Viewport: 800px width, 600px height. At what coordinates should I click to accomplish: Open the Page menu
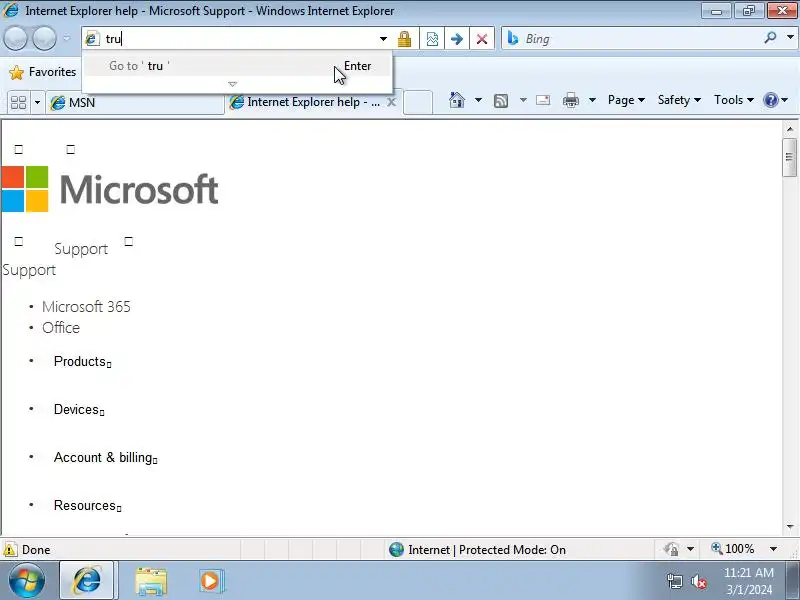[x=626, y=100]
